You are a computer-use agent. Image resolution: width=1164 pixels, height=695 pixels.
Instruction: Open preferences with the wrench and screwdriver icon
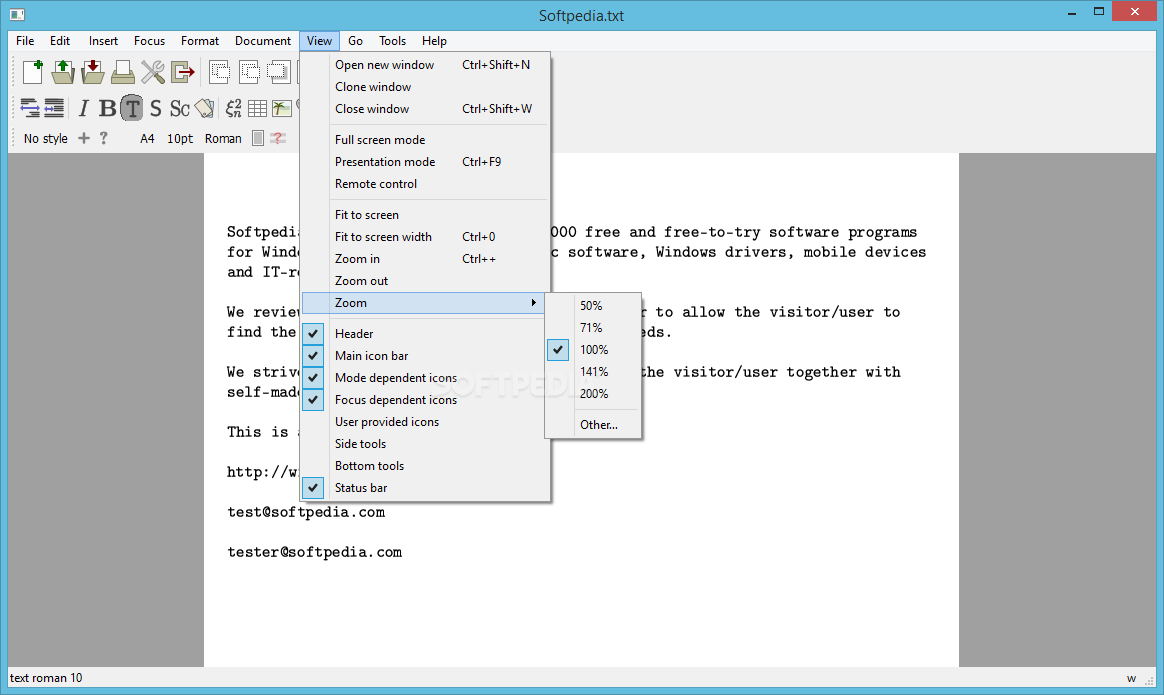pos(153,71)
